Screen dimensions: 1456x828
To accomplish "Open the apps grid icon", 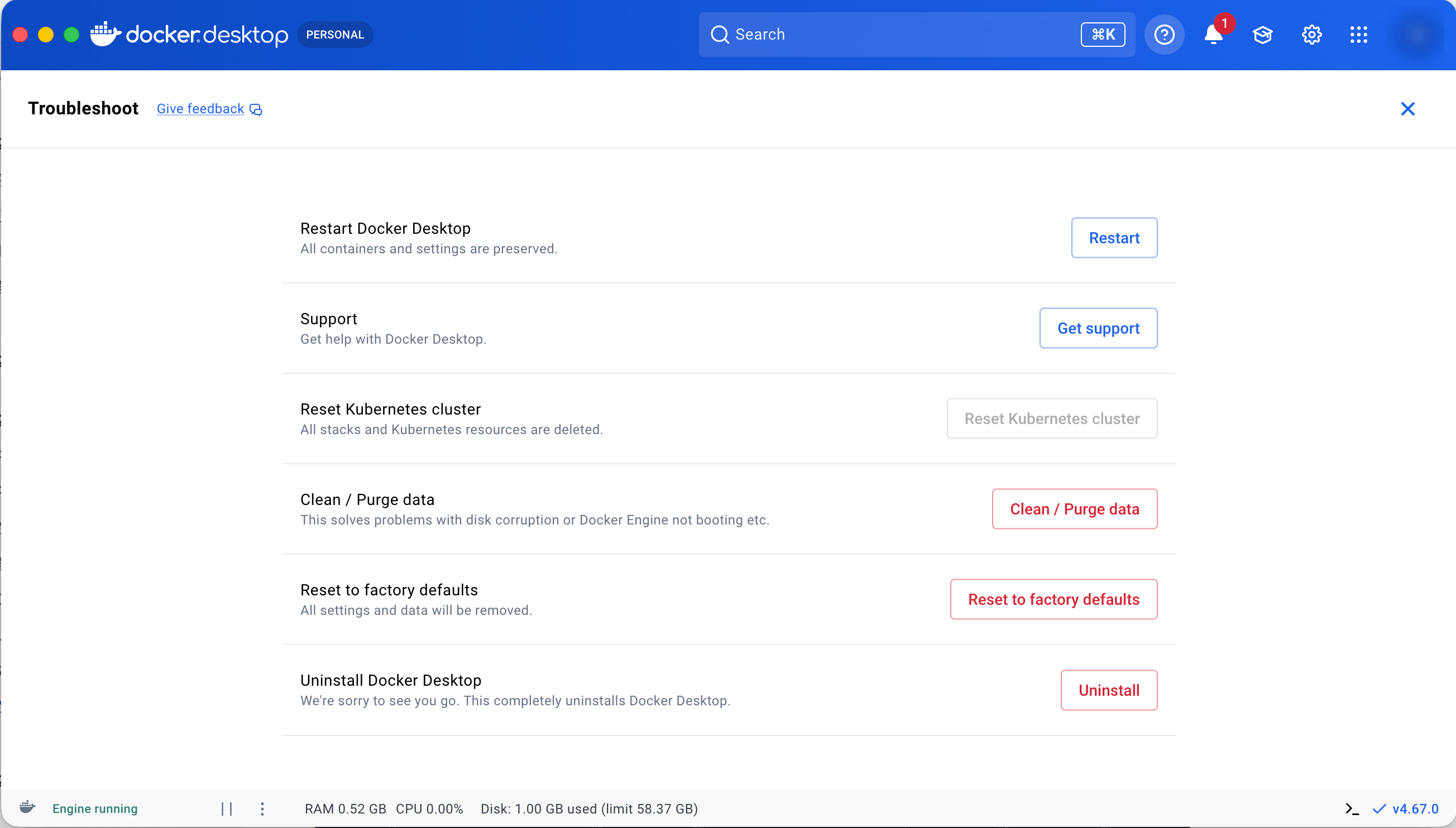I will point(1359,35).
